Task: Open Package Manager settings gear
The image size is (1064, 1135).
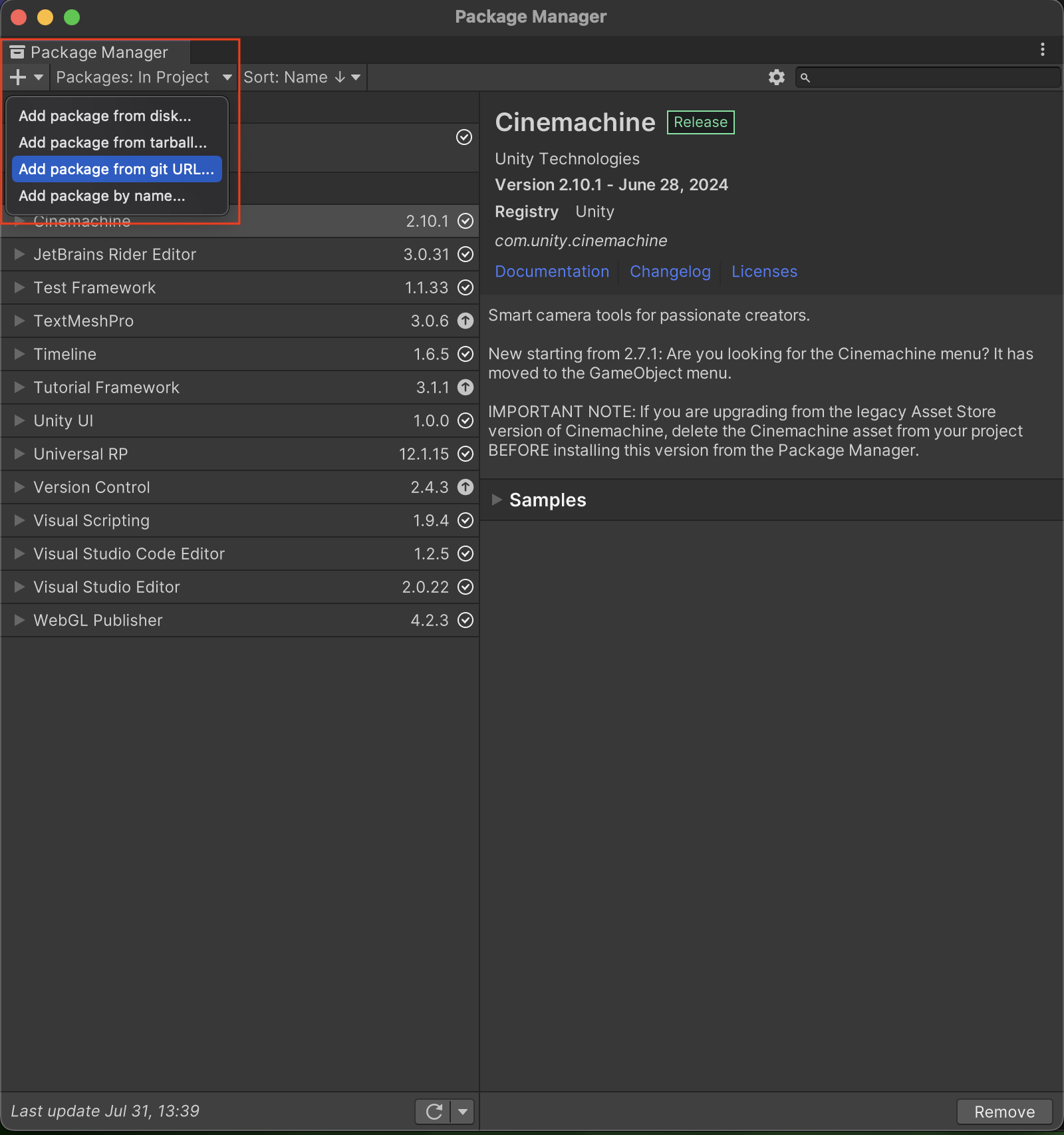Action: 776,77
